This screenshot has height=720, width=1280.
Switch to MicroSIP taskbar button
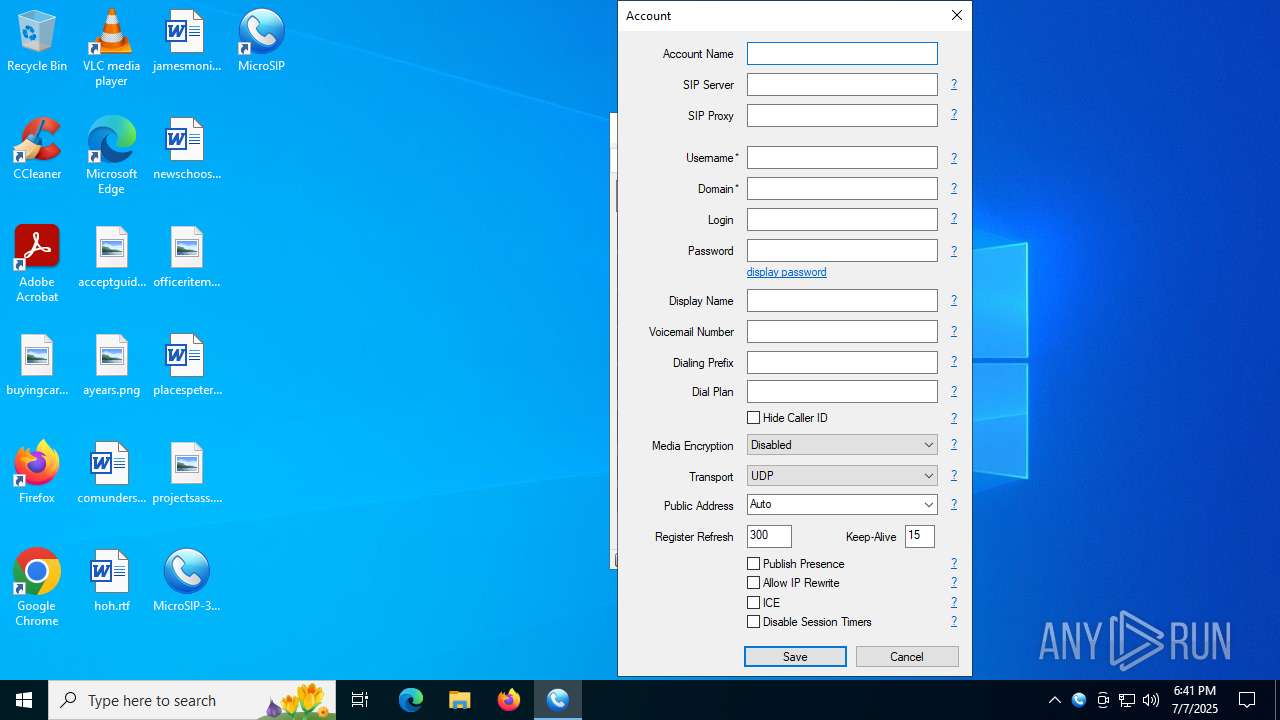pos(558,700)
